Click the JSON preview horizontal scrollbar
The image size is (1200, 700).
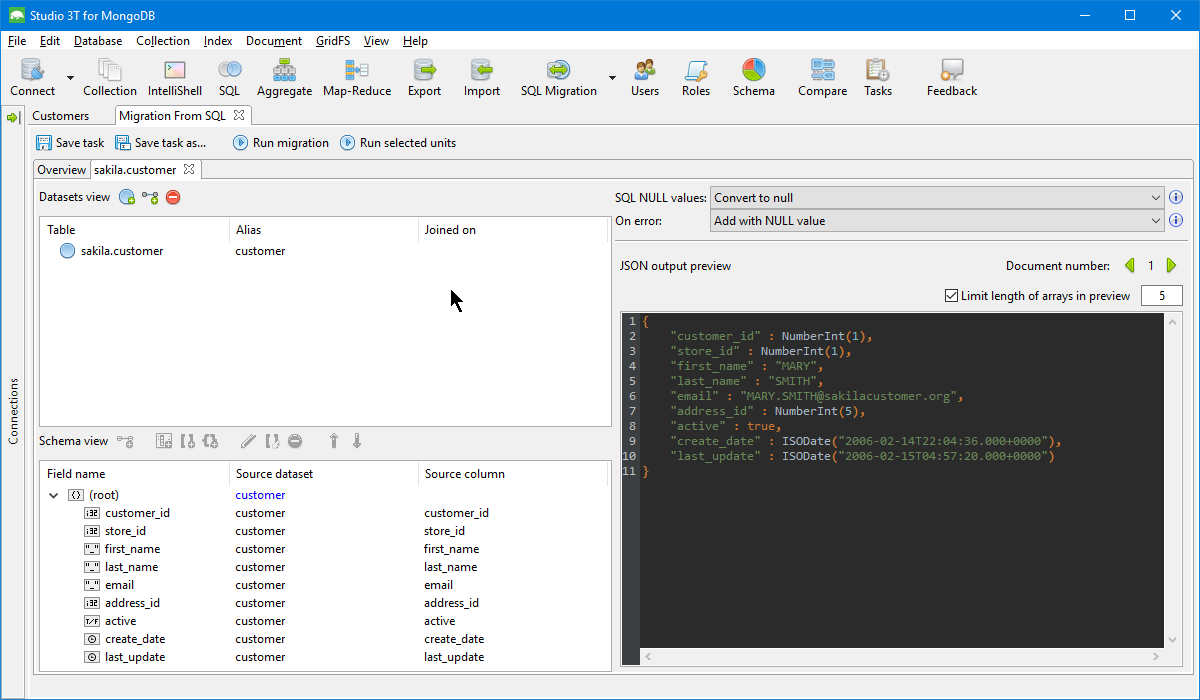click(x=900, y=657)
